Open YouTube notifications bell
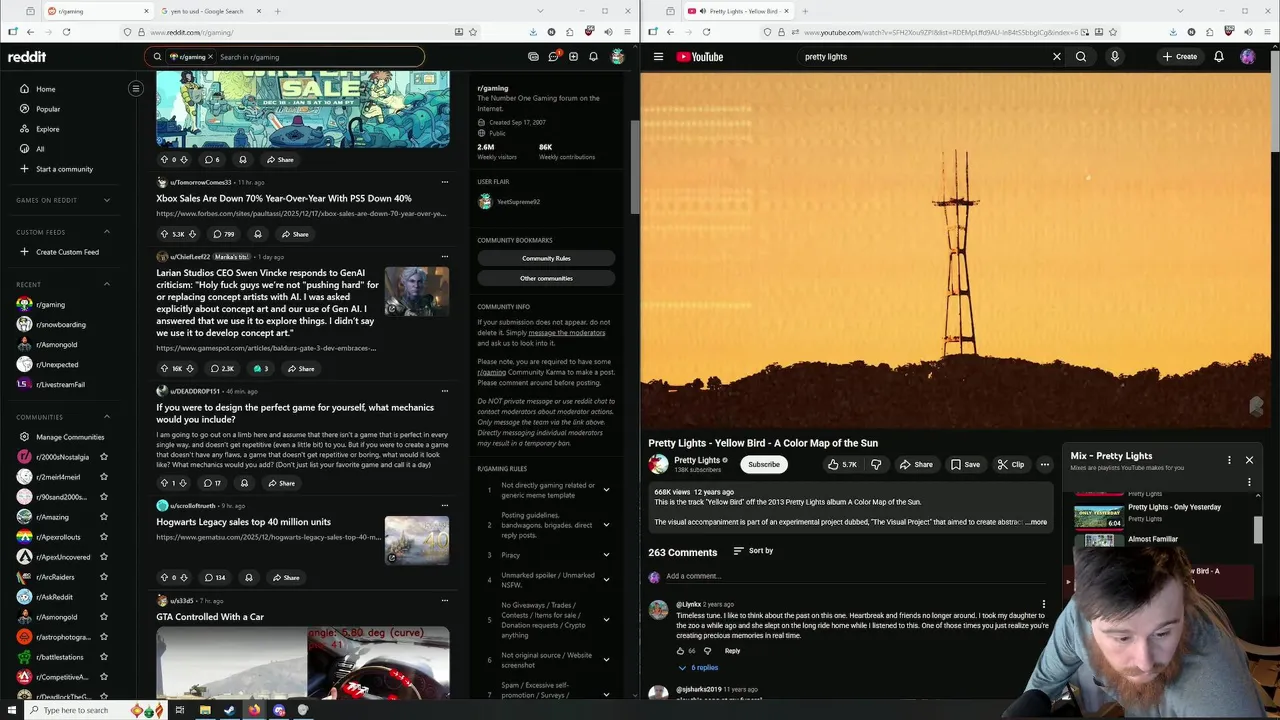Screen dimensions: 1280x720 tap(1218, 57)
